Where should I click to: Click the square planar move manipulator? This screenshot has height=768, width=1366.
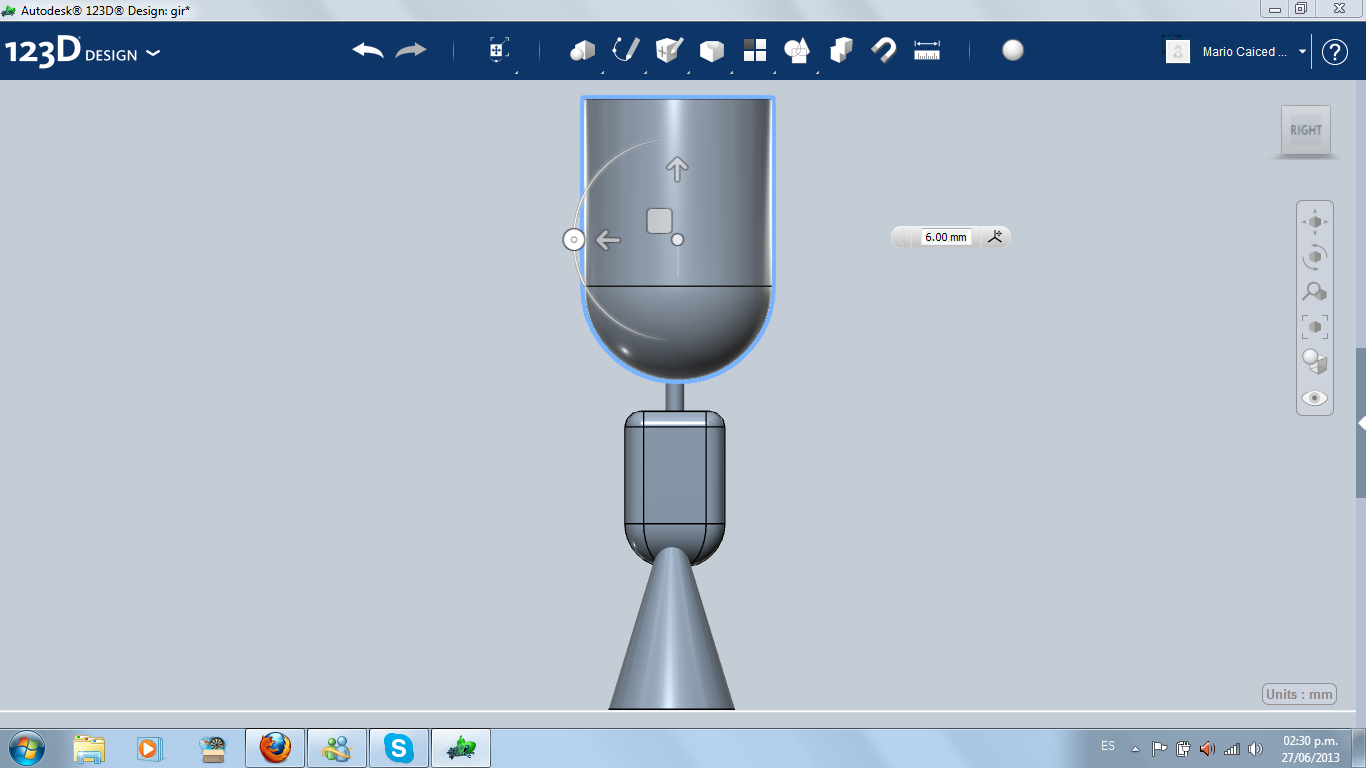tap(659, 221)
